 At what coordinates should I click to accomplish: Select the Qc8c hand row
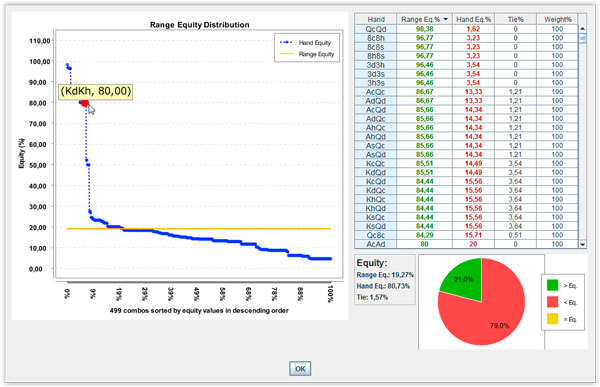tap(466, 235)
